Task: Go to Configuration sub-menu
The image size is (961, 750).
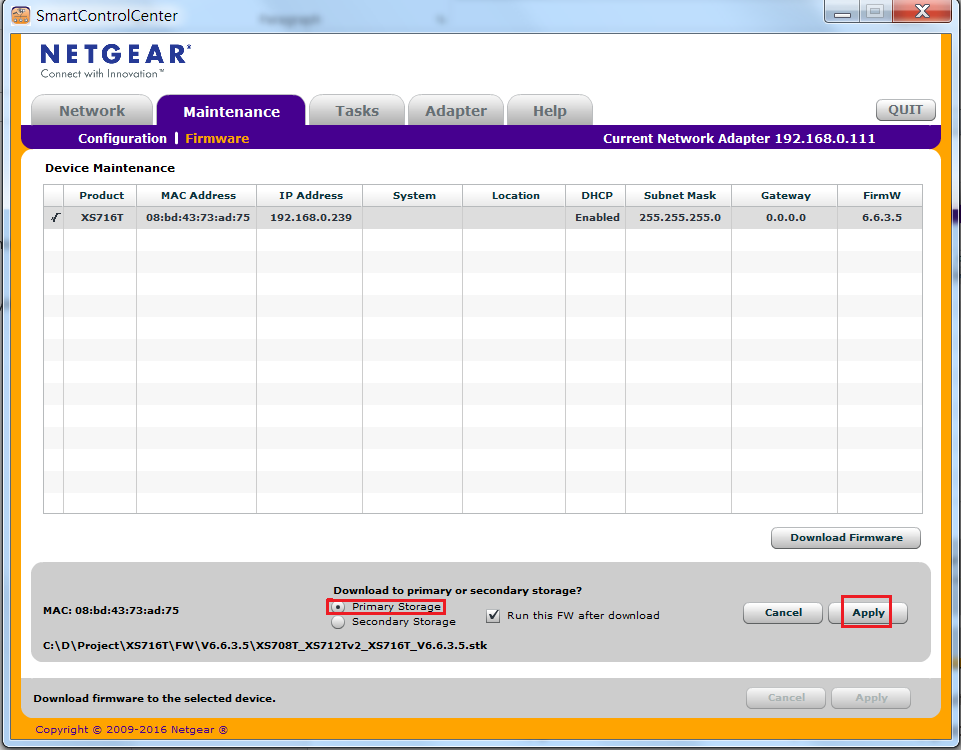Action: click(122, 138)
